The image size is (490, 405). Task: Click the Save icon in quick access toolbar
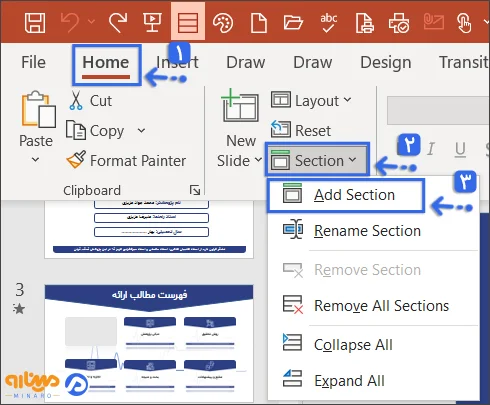click(x=35, y=23)
